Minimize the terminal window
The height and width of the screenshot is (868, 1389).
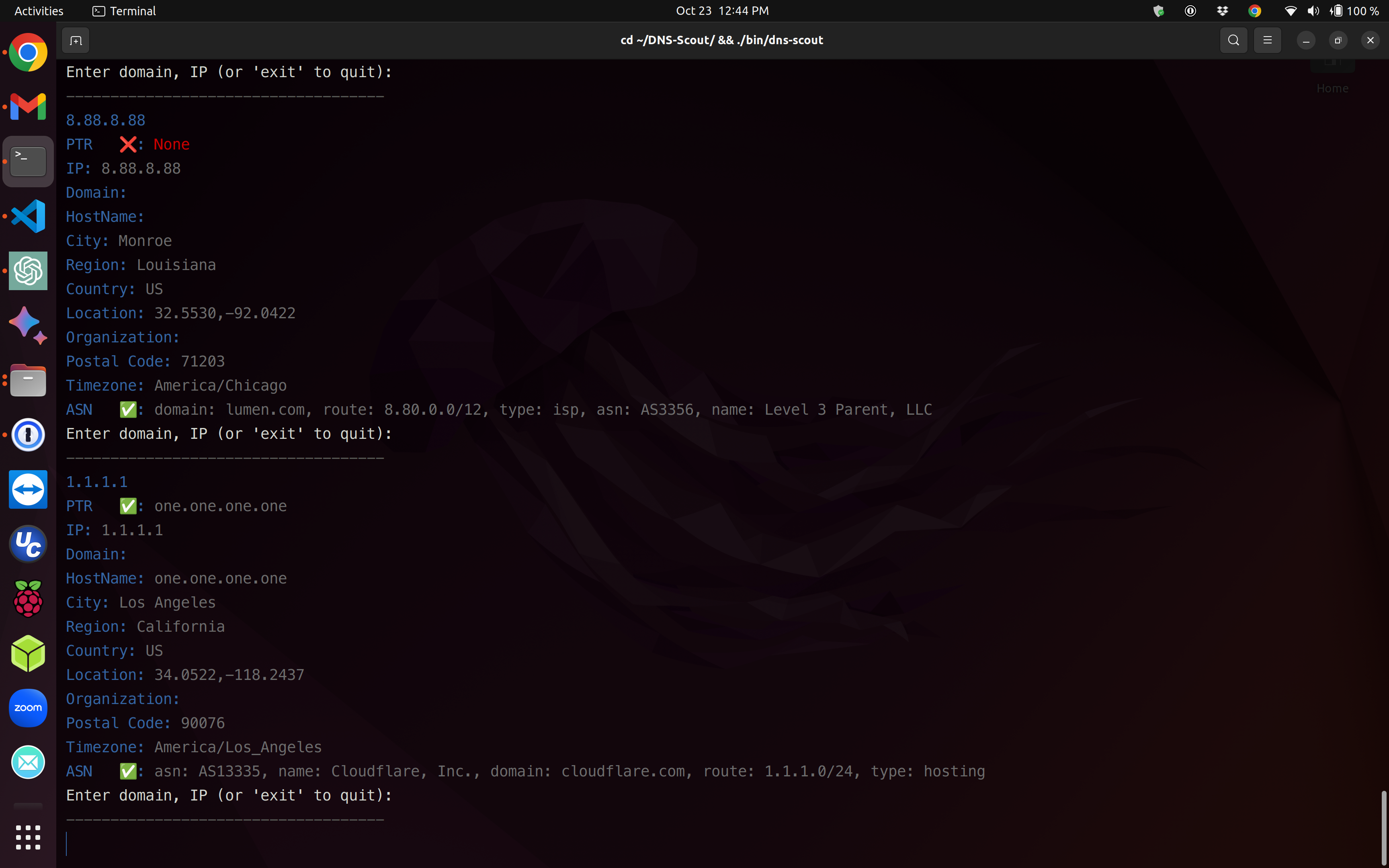pos(1306,40)
